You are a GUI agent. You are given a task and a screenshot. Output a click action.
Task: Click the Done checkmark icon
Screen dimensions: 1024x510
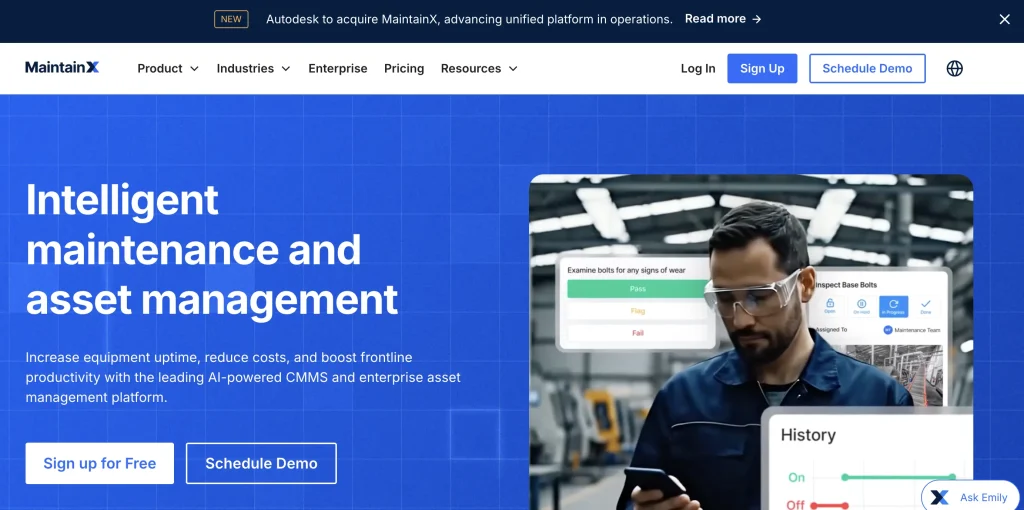point(925,306)
